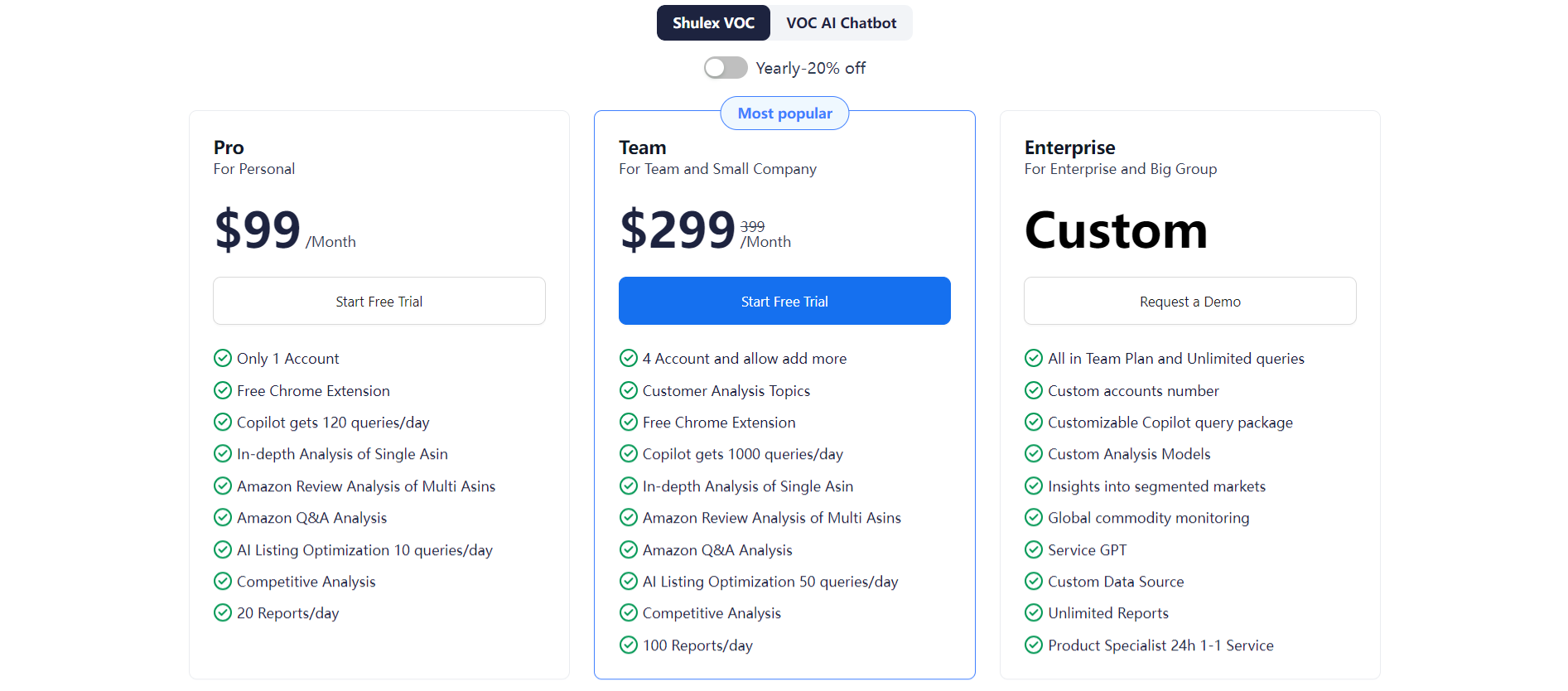Open the VOC AI Chatbot tab
This screenshot has height=691, width=1568.
(841, 23)
